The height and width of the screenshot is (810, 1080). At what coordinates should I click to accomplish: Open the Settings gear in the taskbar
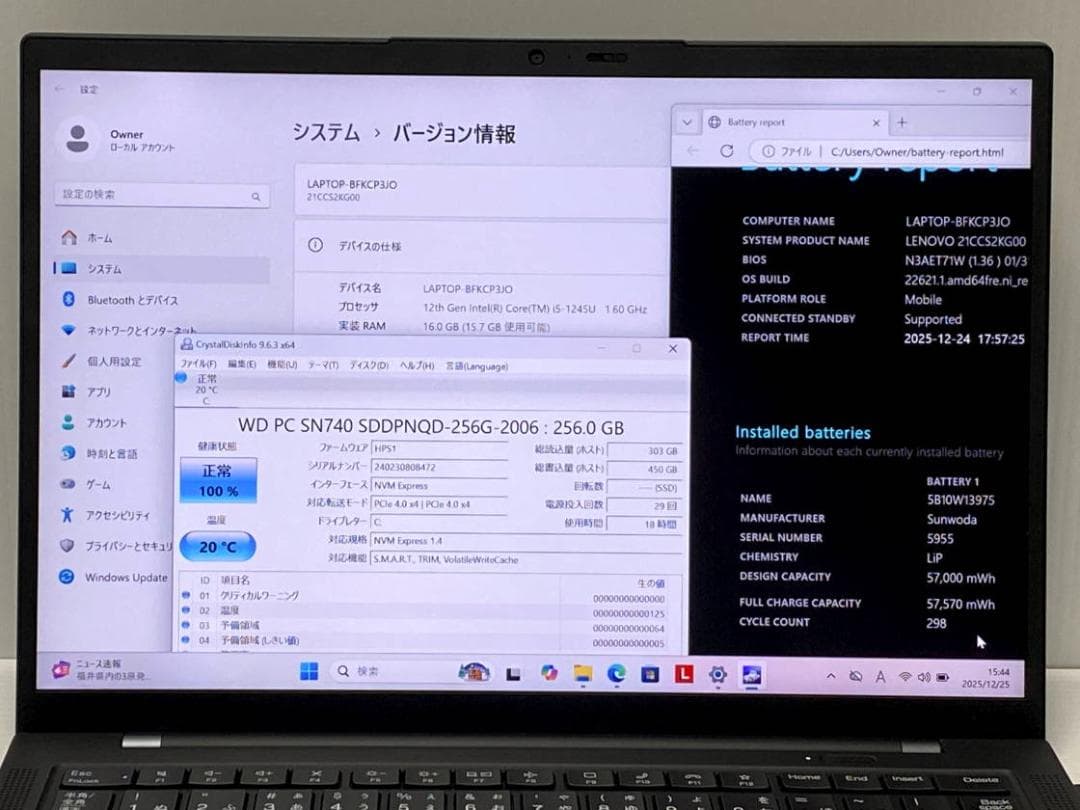717,676
